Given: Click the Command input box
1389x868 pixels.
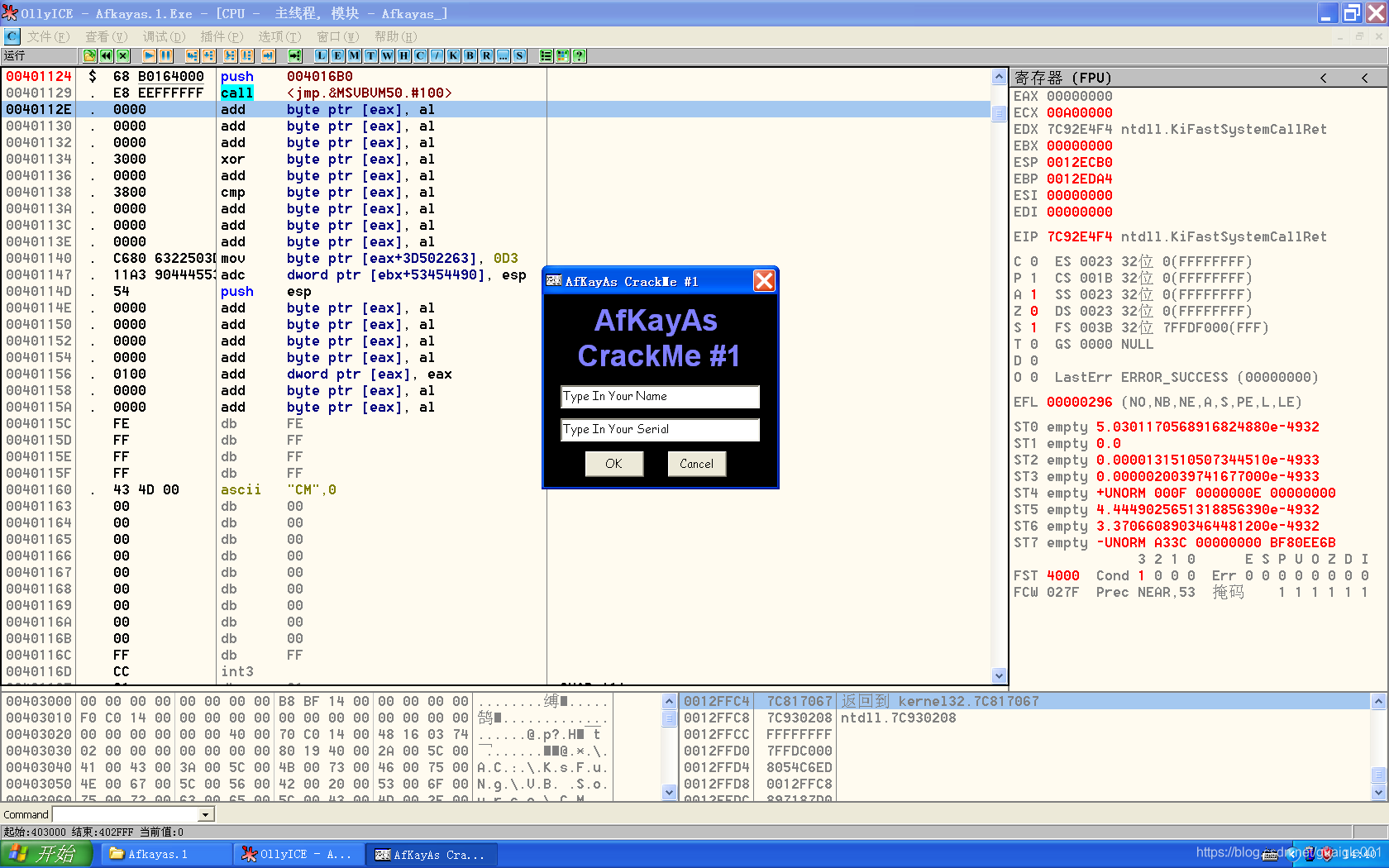Looking at the screenshot, I should click(126, 814).
